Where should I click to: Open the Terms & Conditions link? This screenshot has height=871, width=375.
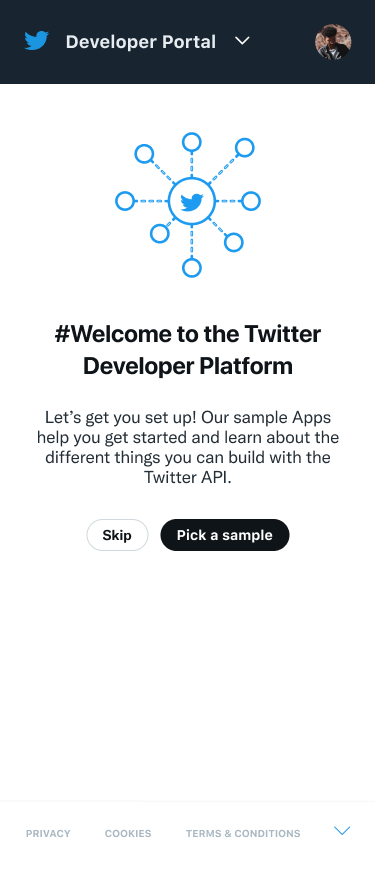pyautogui.click(x=243, y=833)
